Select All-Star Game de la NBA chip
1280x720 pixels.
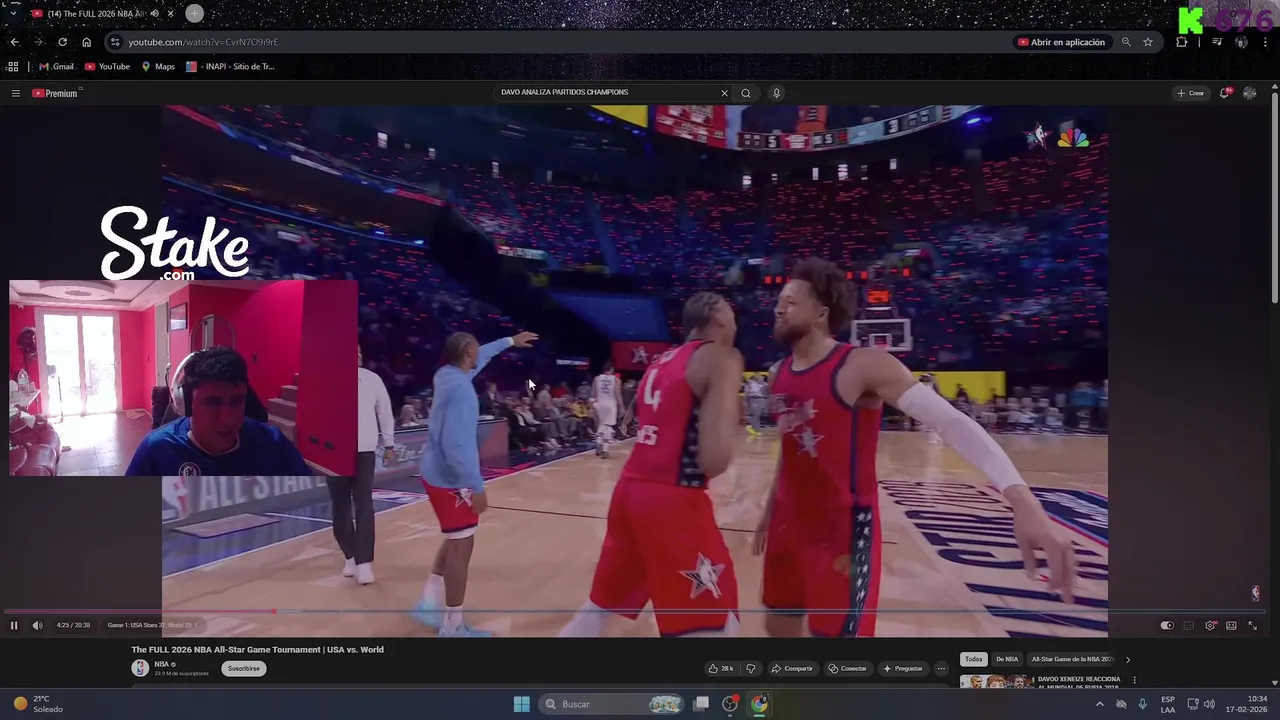(1071, 659)
